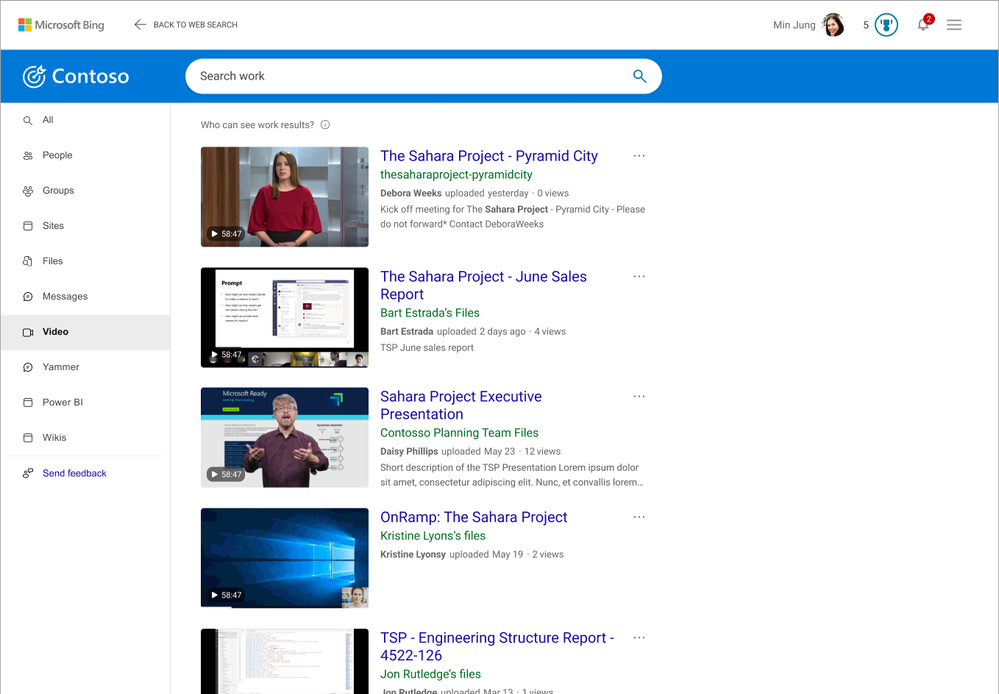Switch to the Files tab label
This screenshot has width=999, height=694.
pyautogui.click(x=52, y=261)
